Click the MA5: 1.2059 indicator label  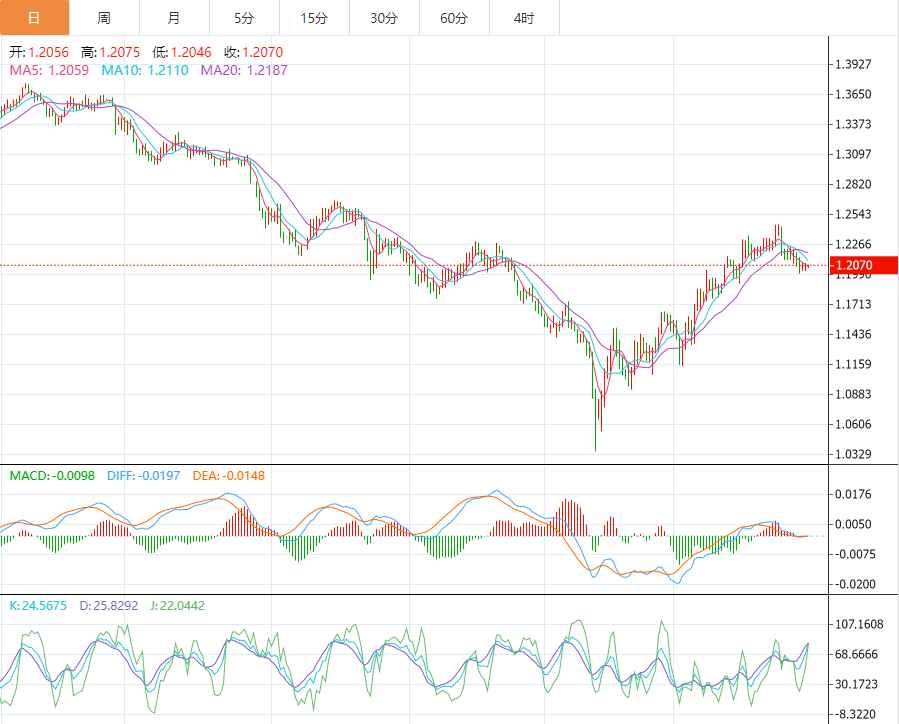coord(49,70)
